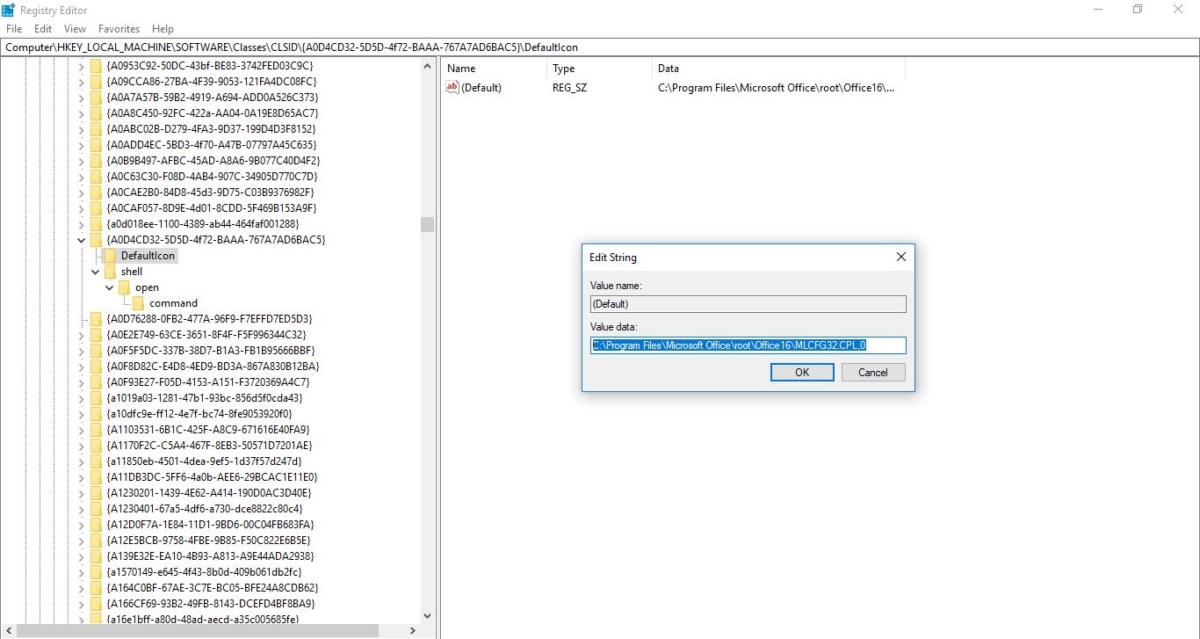Click inside the Value data field
Viewport: 1200px width, 639px height.
click(x=746, y=345)
